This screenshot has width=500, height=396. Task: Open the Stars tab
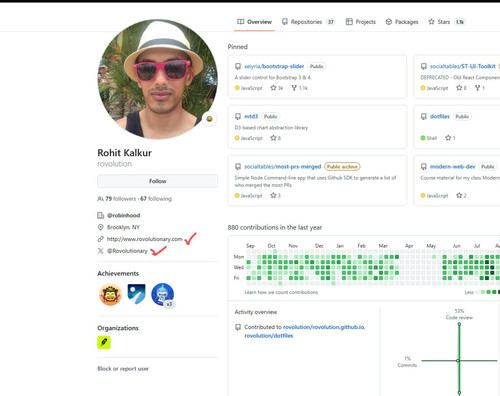click(x=447, y=22)
